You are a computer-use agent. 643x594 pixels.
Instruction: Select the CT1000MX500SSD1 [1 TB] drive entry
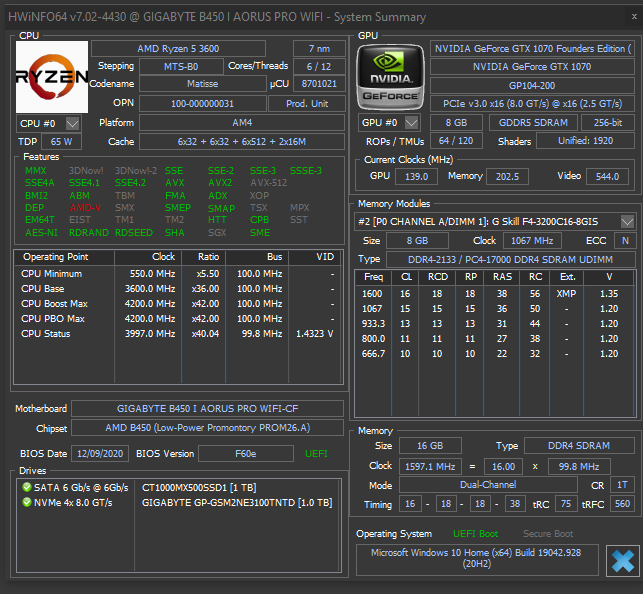pyautogui.click(x=199, y=488)
